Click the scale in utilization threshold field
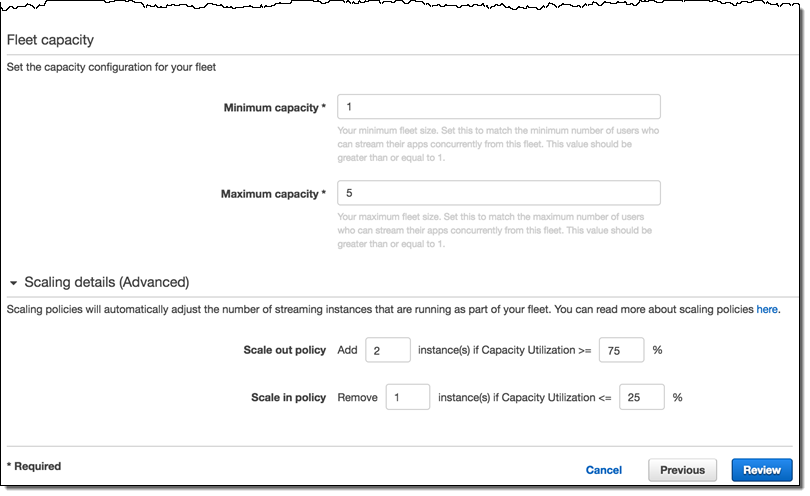 tap(641, 397)
